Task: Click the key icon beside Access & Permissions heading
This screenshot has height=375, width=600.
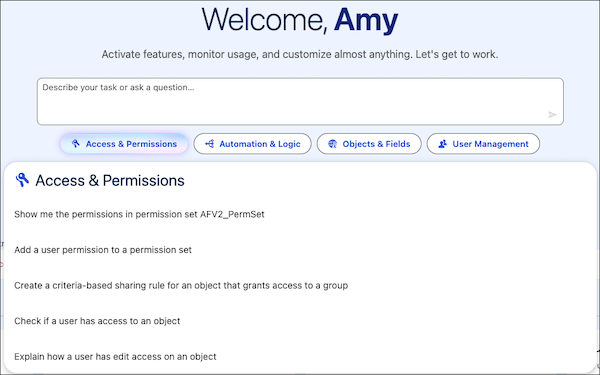Action: (22, 180)
